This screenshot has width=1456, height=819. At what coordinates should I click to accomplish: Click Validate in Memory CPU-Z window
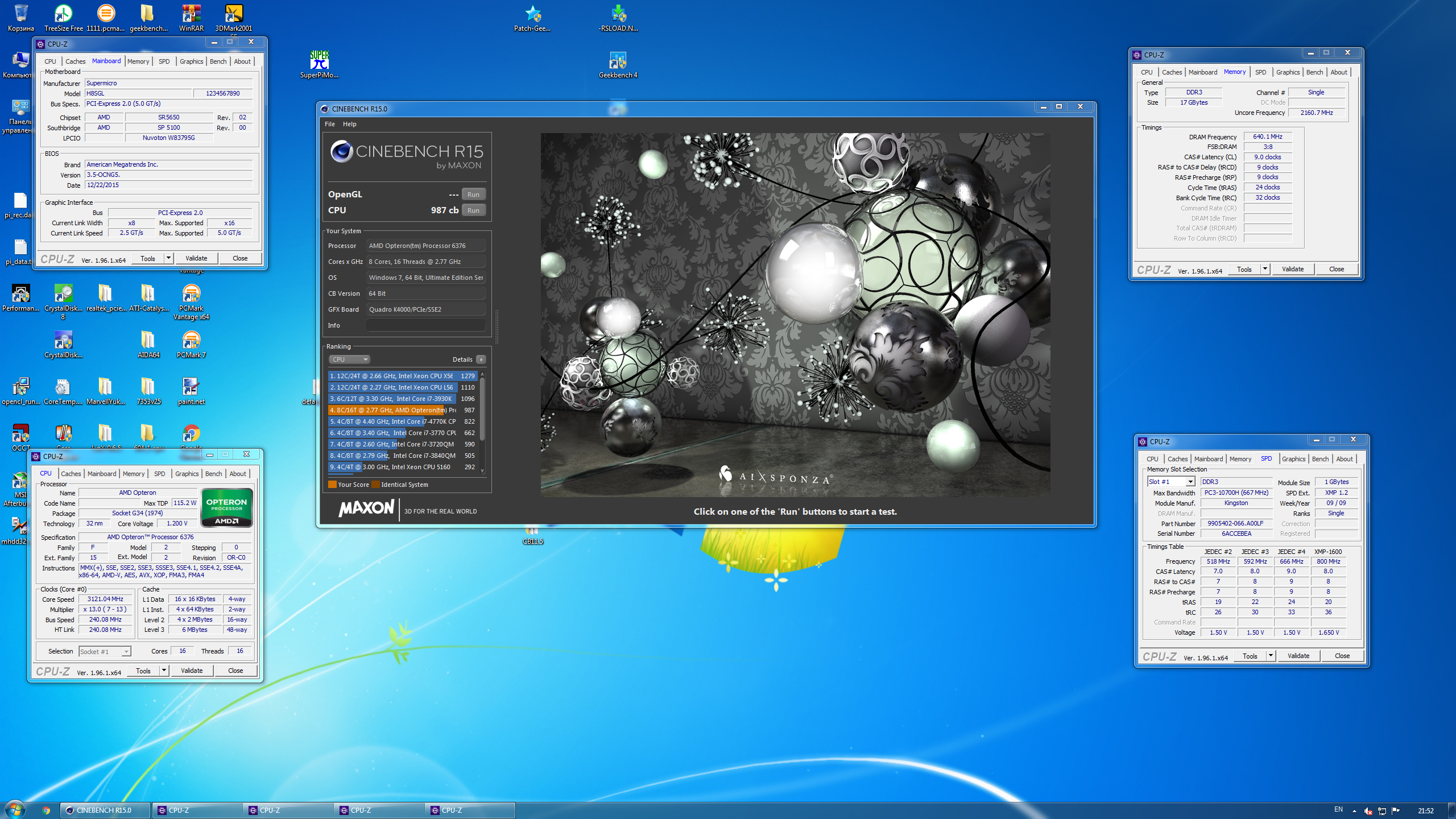click(1293, 269)
